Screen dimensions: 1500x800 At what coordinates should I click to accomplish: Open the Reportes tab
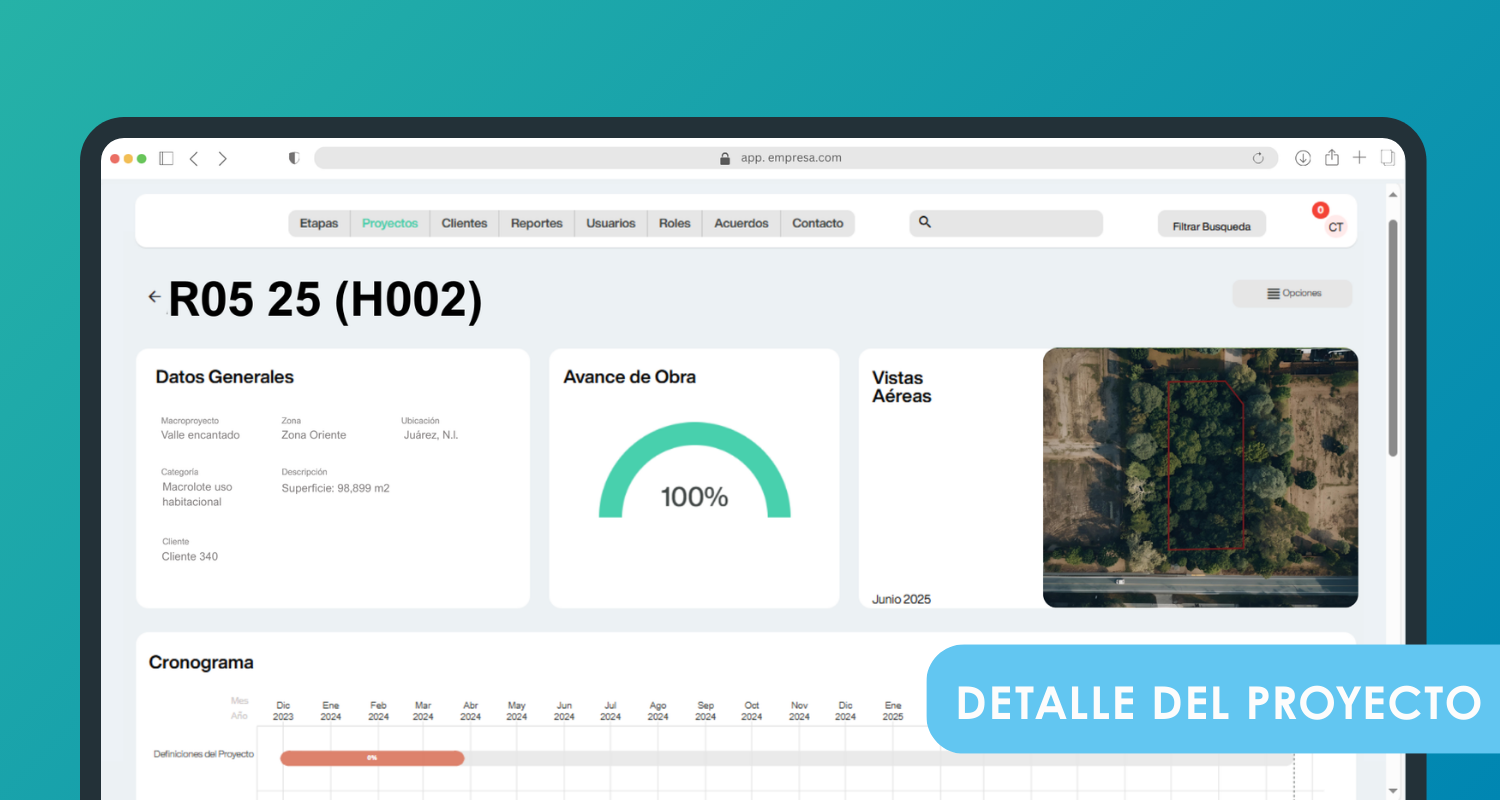(536, 223)
